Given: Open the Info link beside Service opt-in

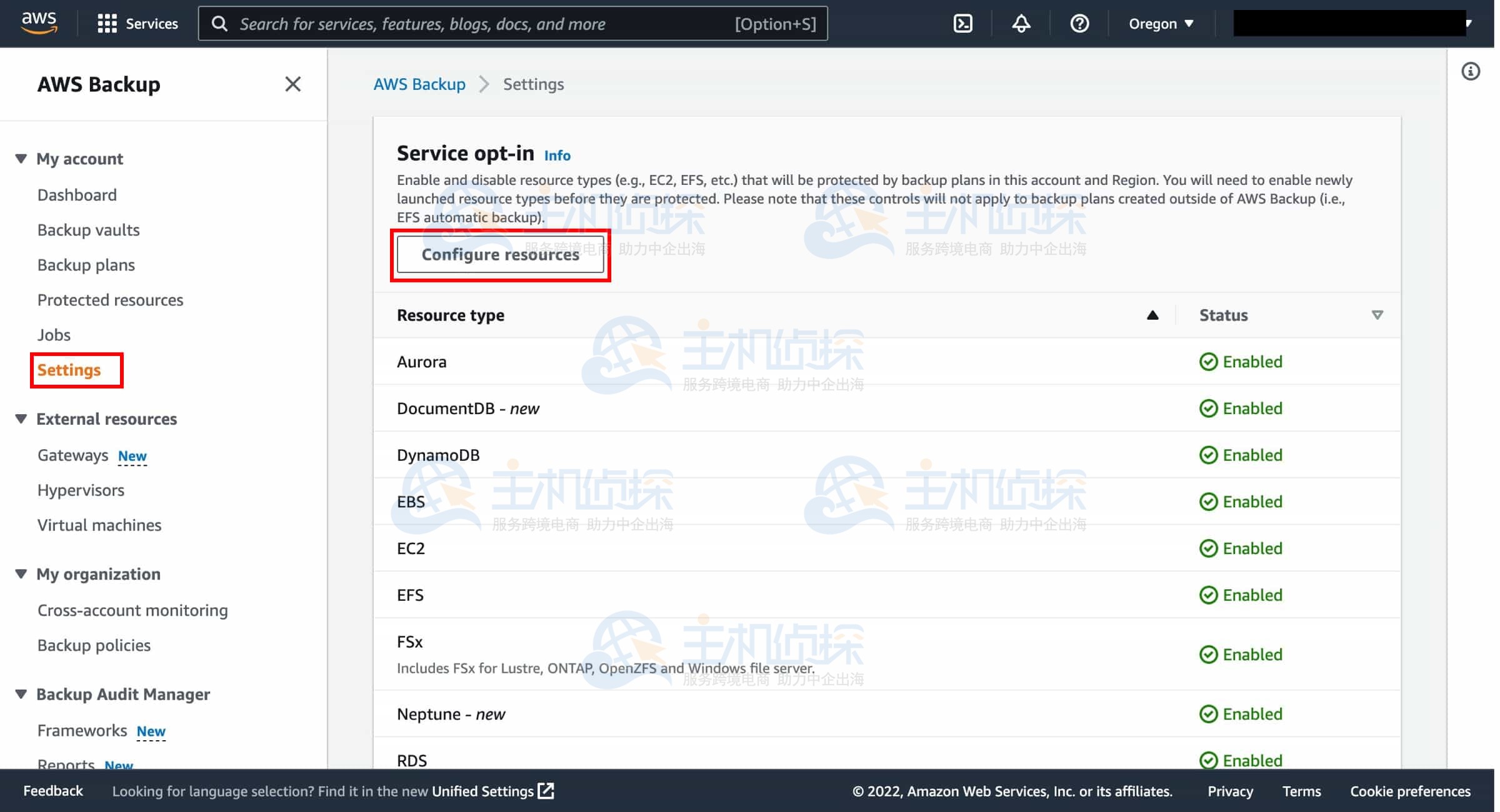Looking at the screenshot, I should [x=557, y=156].
